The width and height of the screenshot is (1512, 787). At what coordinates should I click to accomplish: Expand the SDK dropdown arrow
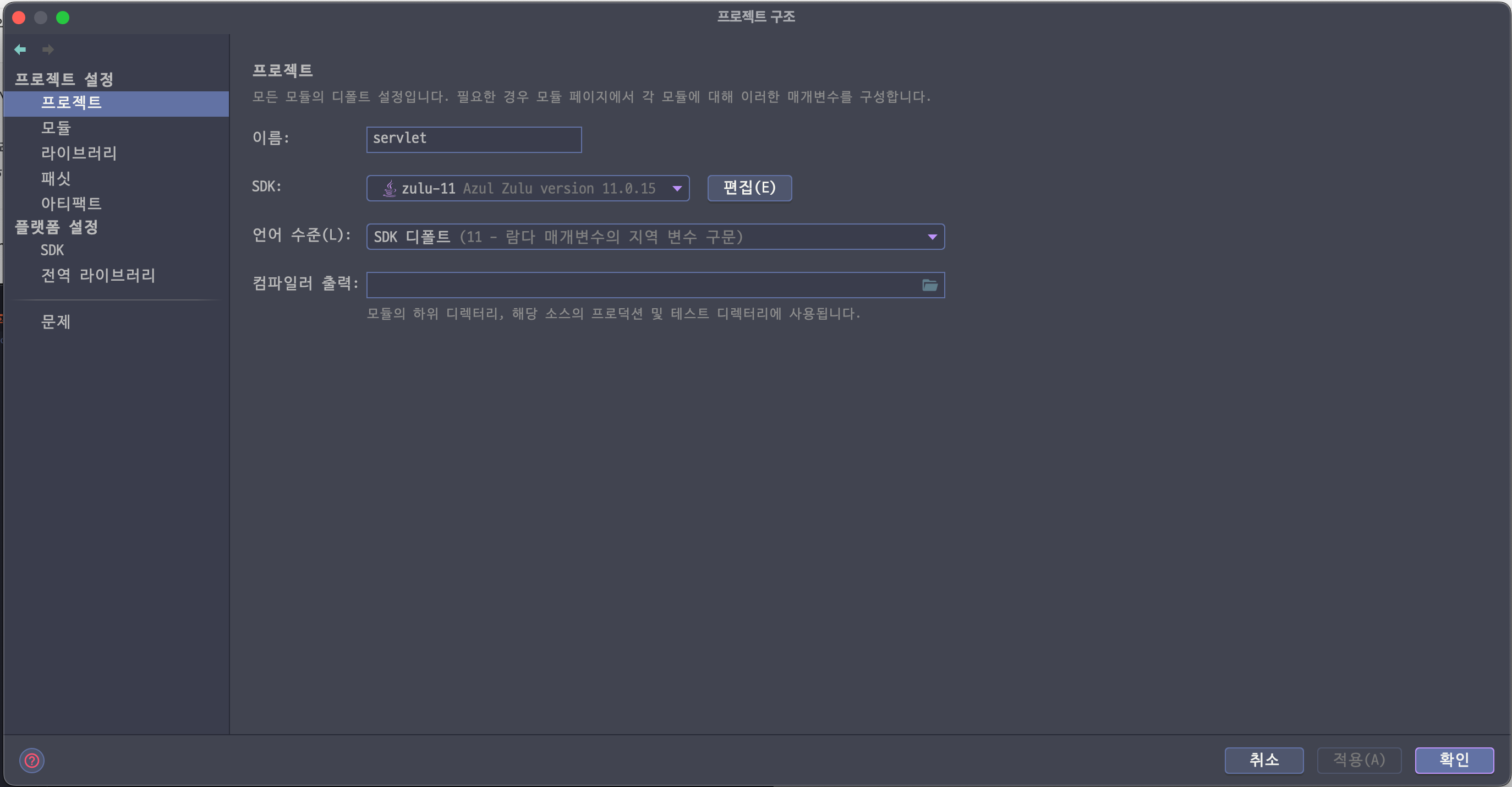click(x=677, y=189)
